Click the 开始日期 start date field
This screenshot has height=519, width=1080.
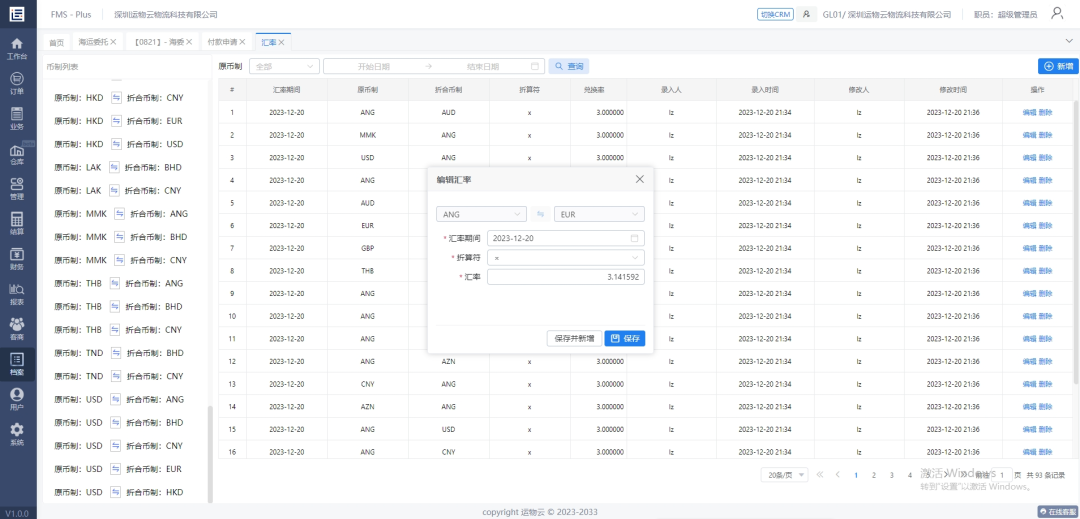(374, 66)
